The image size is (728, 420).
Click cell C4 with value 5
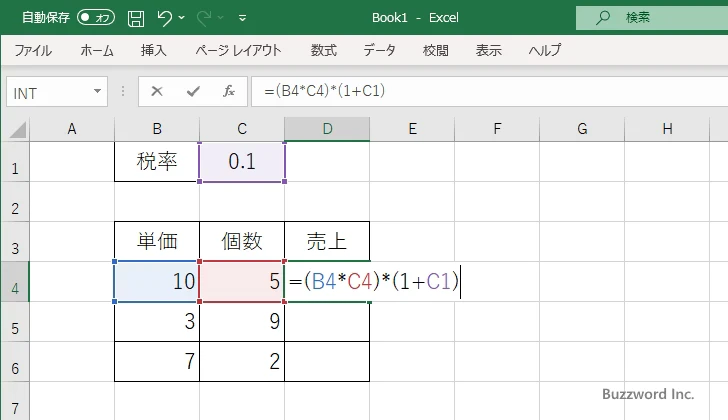(x=242, y=282)
